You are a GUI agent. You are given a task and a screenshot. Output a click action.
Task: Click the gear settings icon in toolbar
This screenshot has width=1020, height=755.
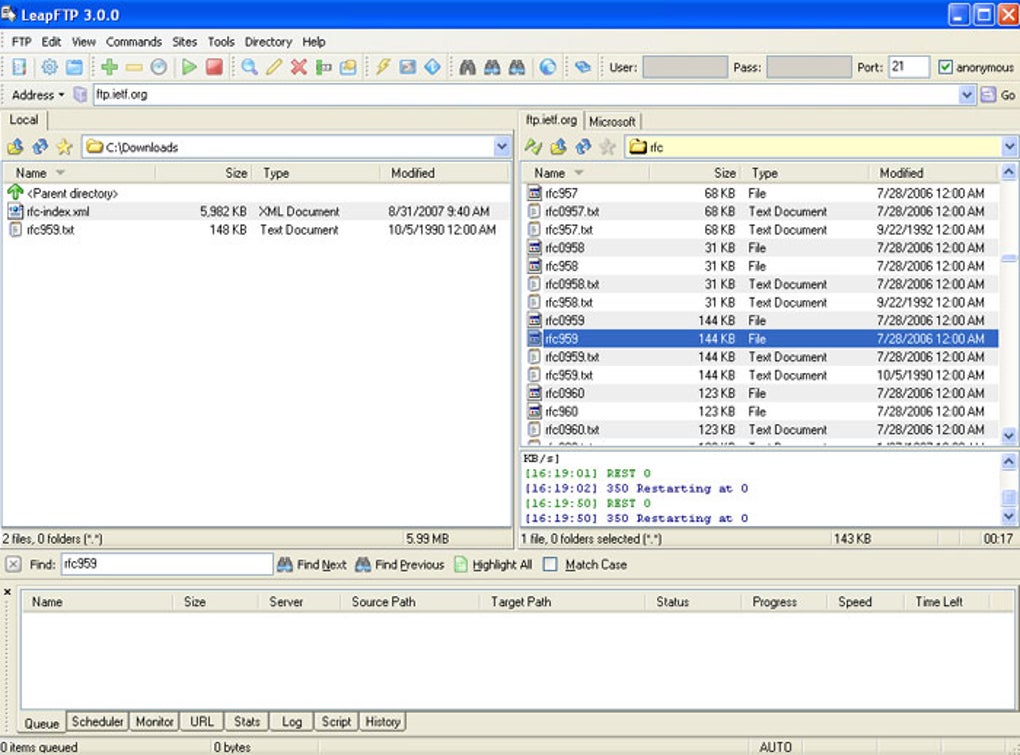tap(49, 67)
